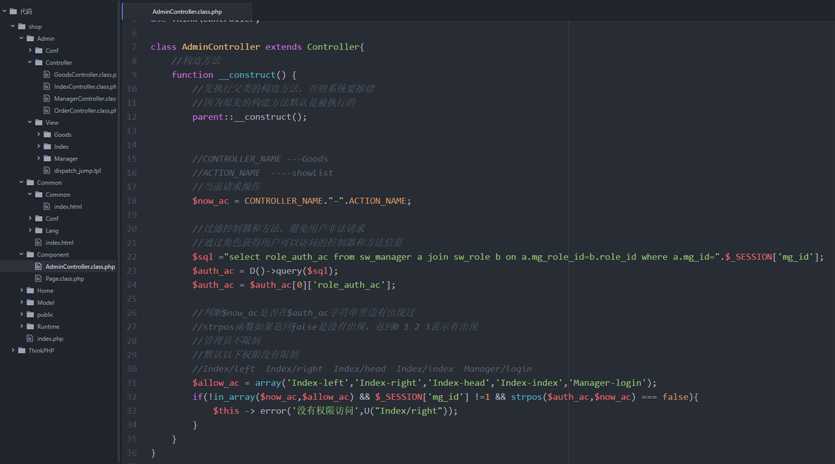Click the '$now_ac = CONTROLLER_NAME' code line
Screen dimensions: 835x464
coord(302,201)
